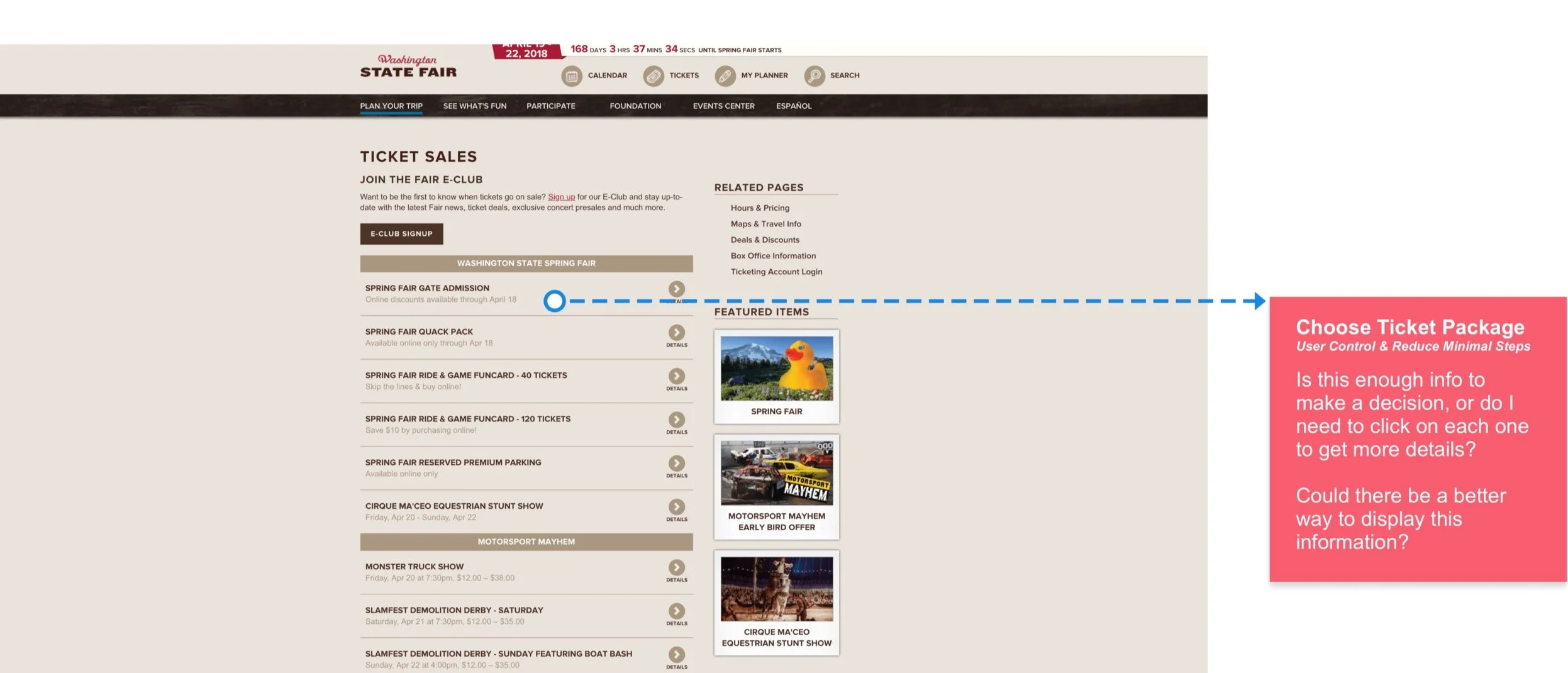Open details arrow for Monster Truck Show
This screenshot has height=673, width=1568.
click(677, 567)
